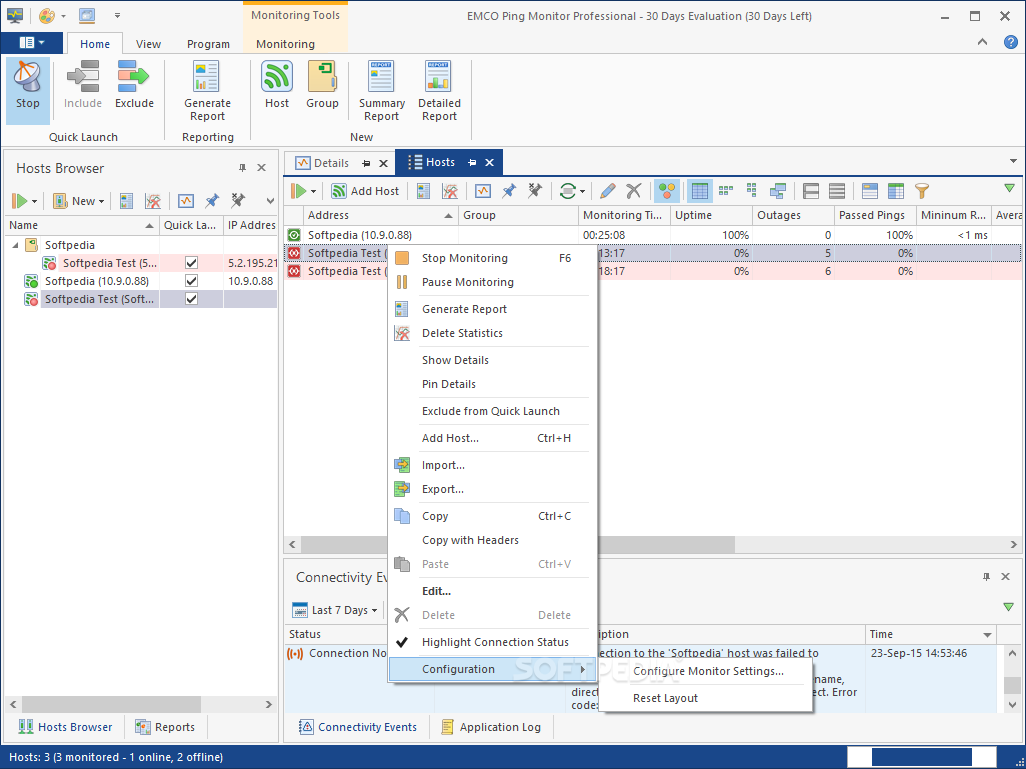
Task: Create a Summary Report
Action: click(381, 91)
